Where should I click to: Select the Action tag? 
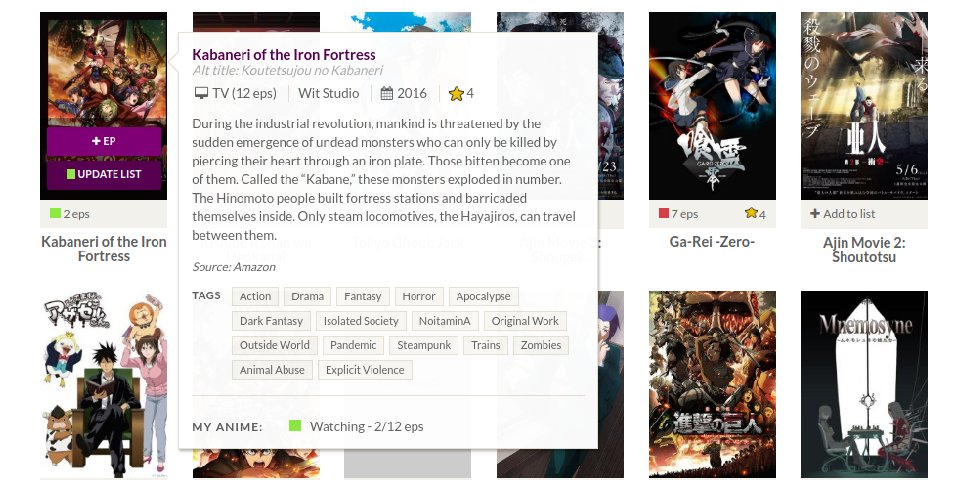pos(255,296)
